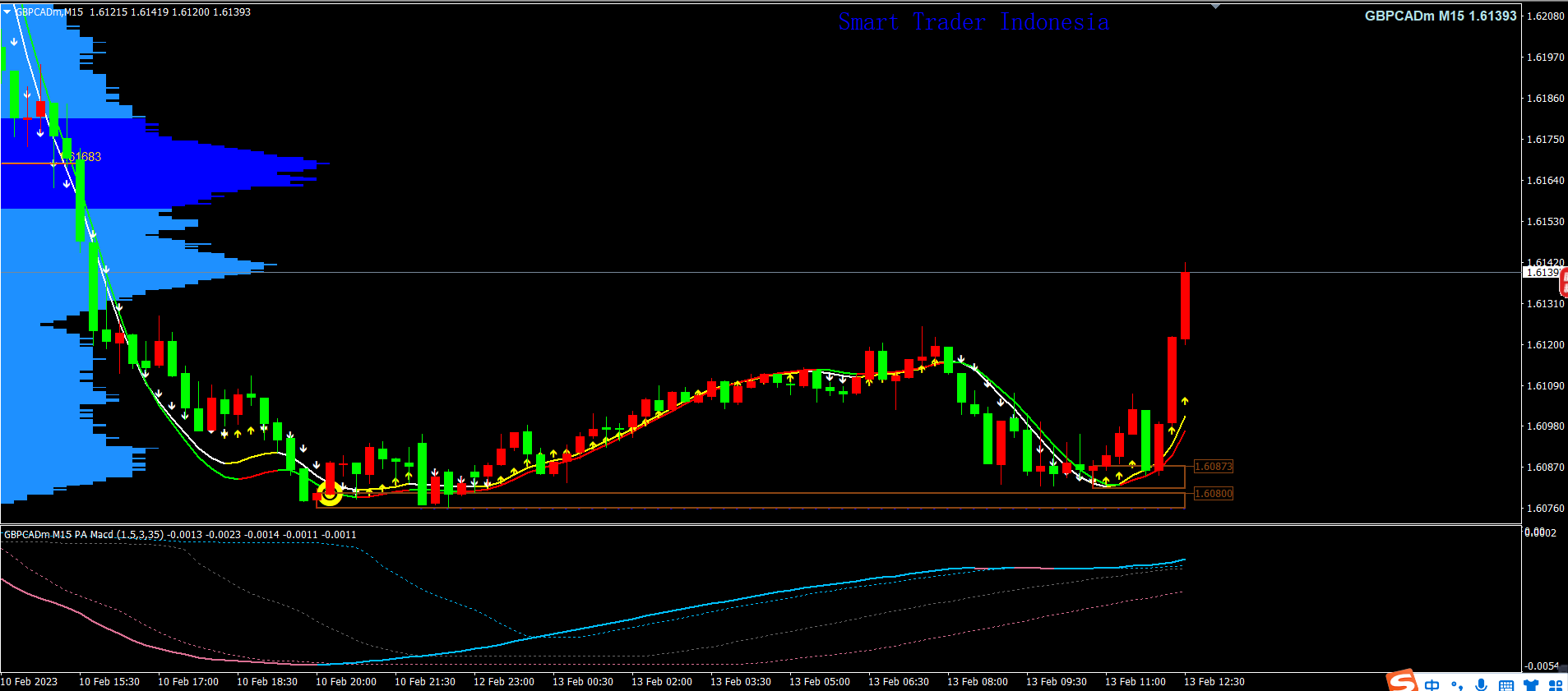
Task: Click the 1.61200 price scale value
Action: coord(1545,345)
